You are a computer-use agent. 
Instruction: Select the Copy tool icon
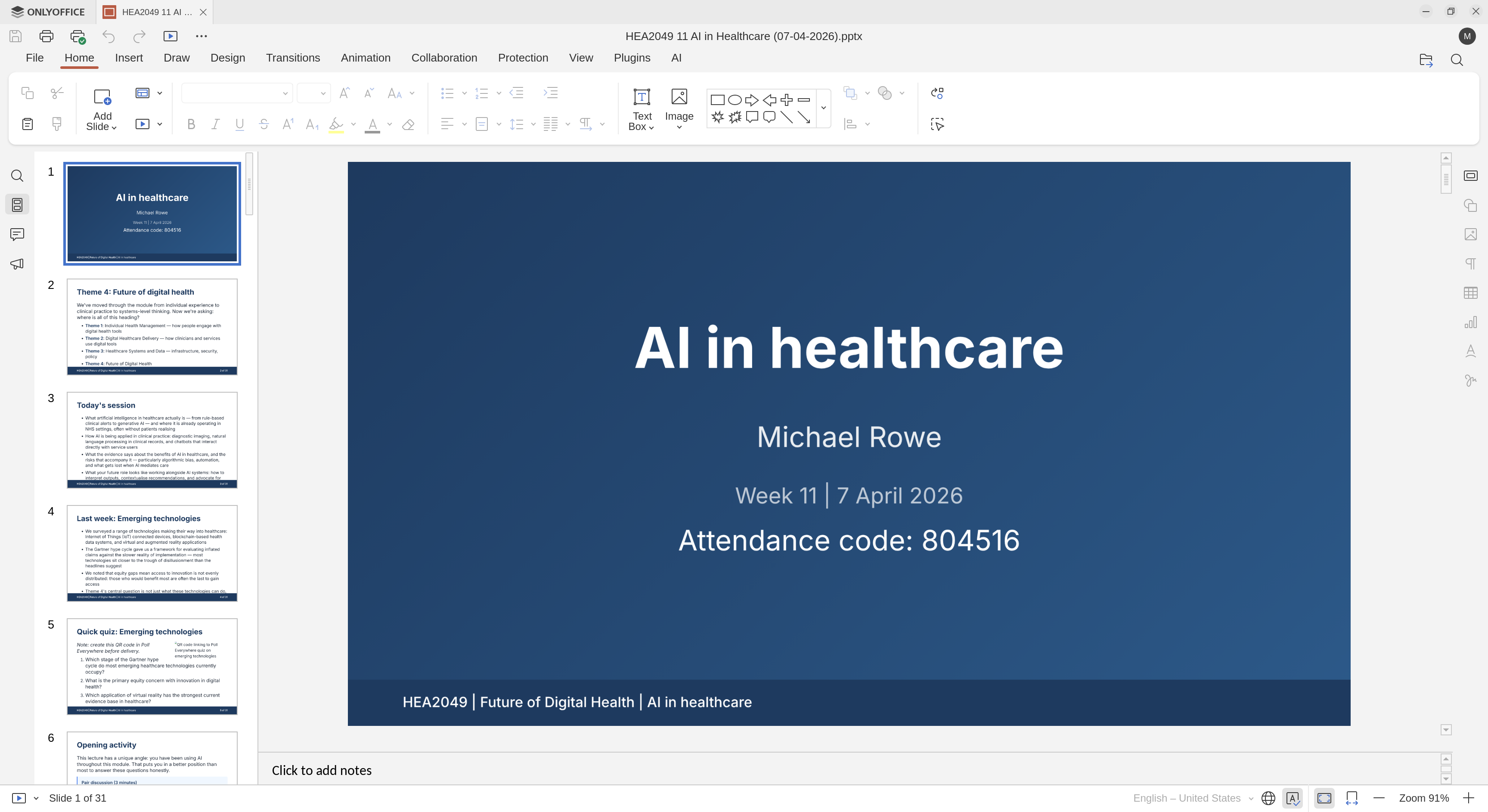(27, 93)
